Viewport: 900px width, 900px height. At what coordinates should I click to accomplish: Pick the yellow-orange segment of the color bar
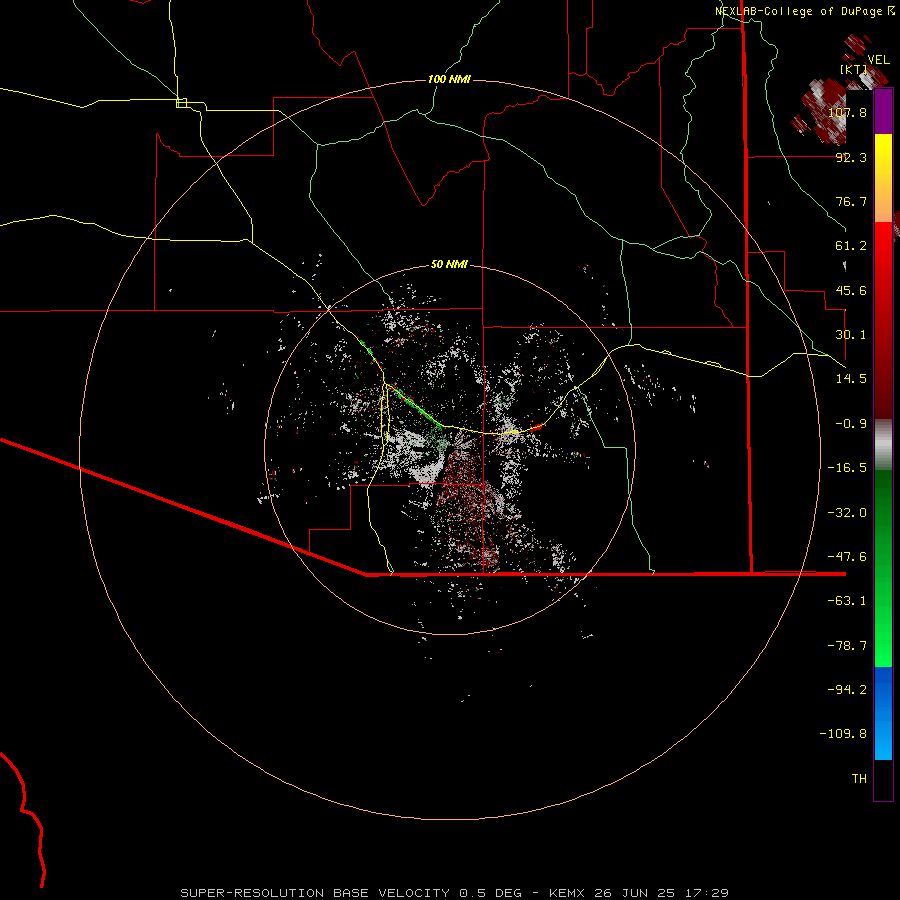[x=883, y=178]
